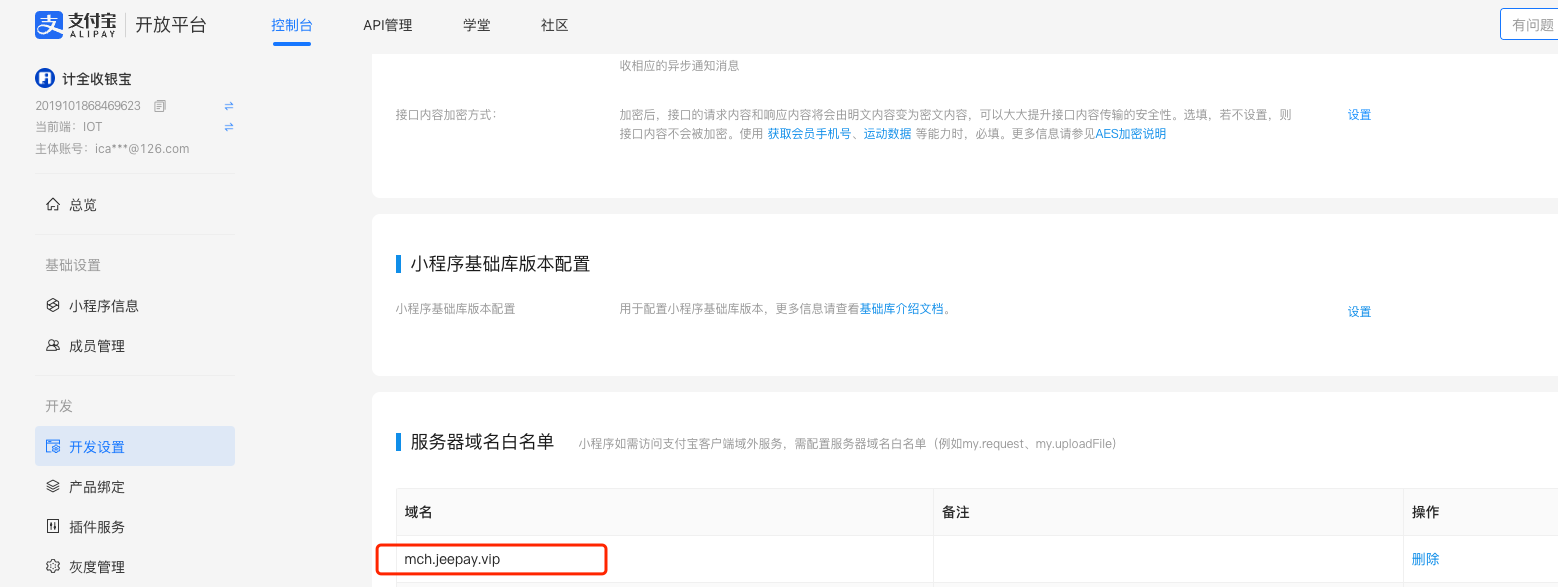Open 产品绑定 in sidebar
Viewport: 1558px width, 587px height.
pyautogui.click(x=96, y=487)
